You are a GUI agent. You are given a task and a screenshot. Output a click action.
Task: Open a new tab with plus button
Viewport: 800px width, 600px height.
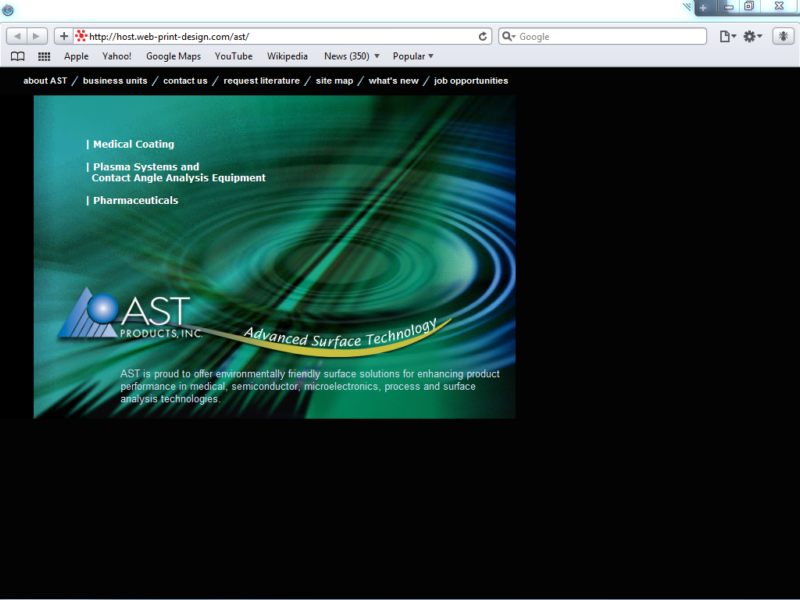(x=703, y=8)
